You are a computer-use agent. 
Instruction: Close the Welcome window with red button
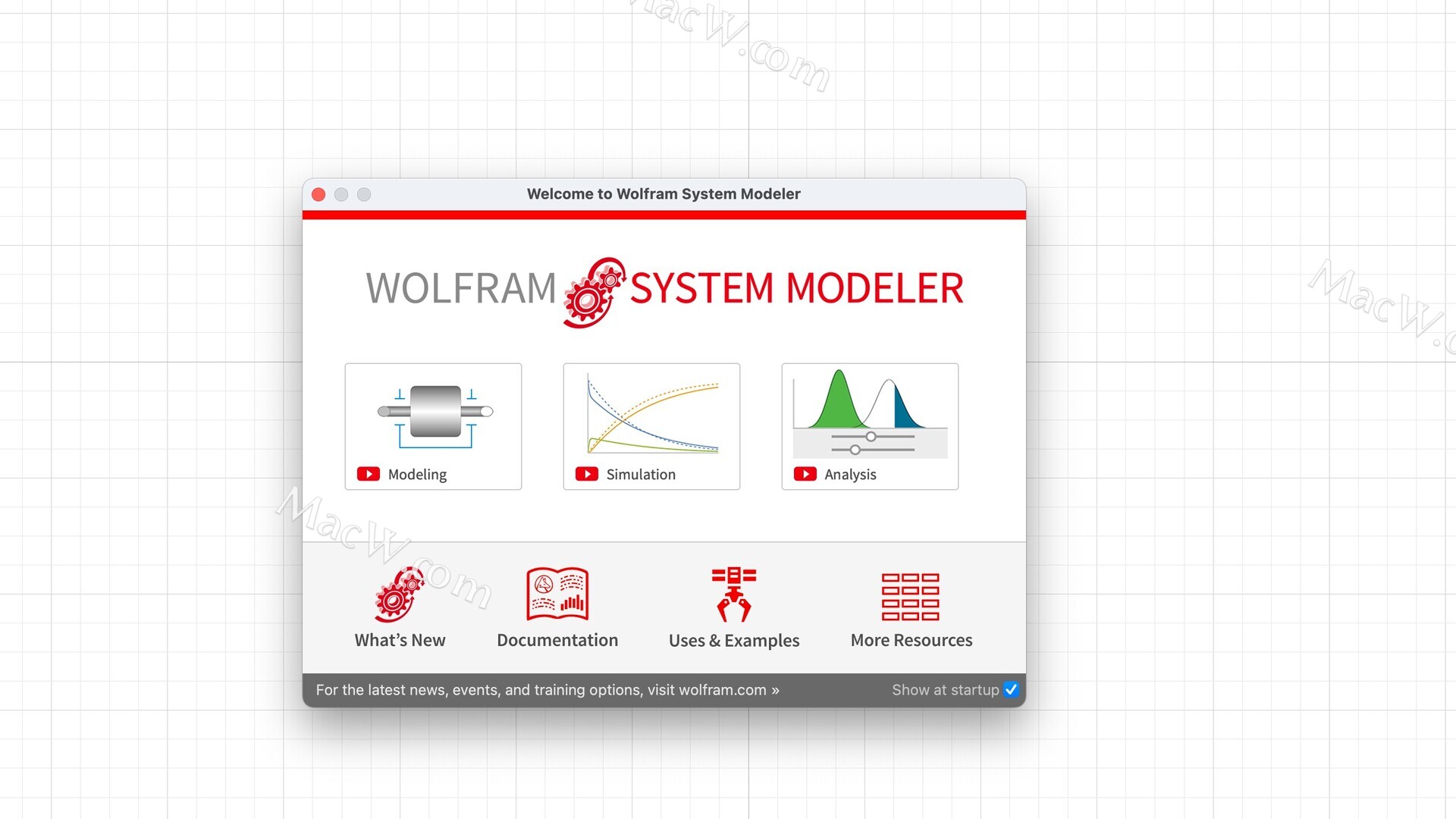point(318,195)
